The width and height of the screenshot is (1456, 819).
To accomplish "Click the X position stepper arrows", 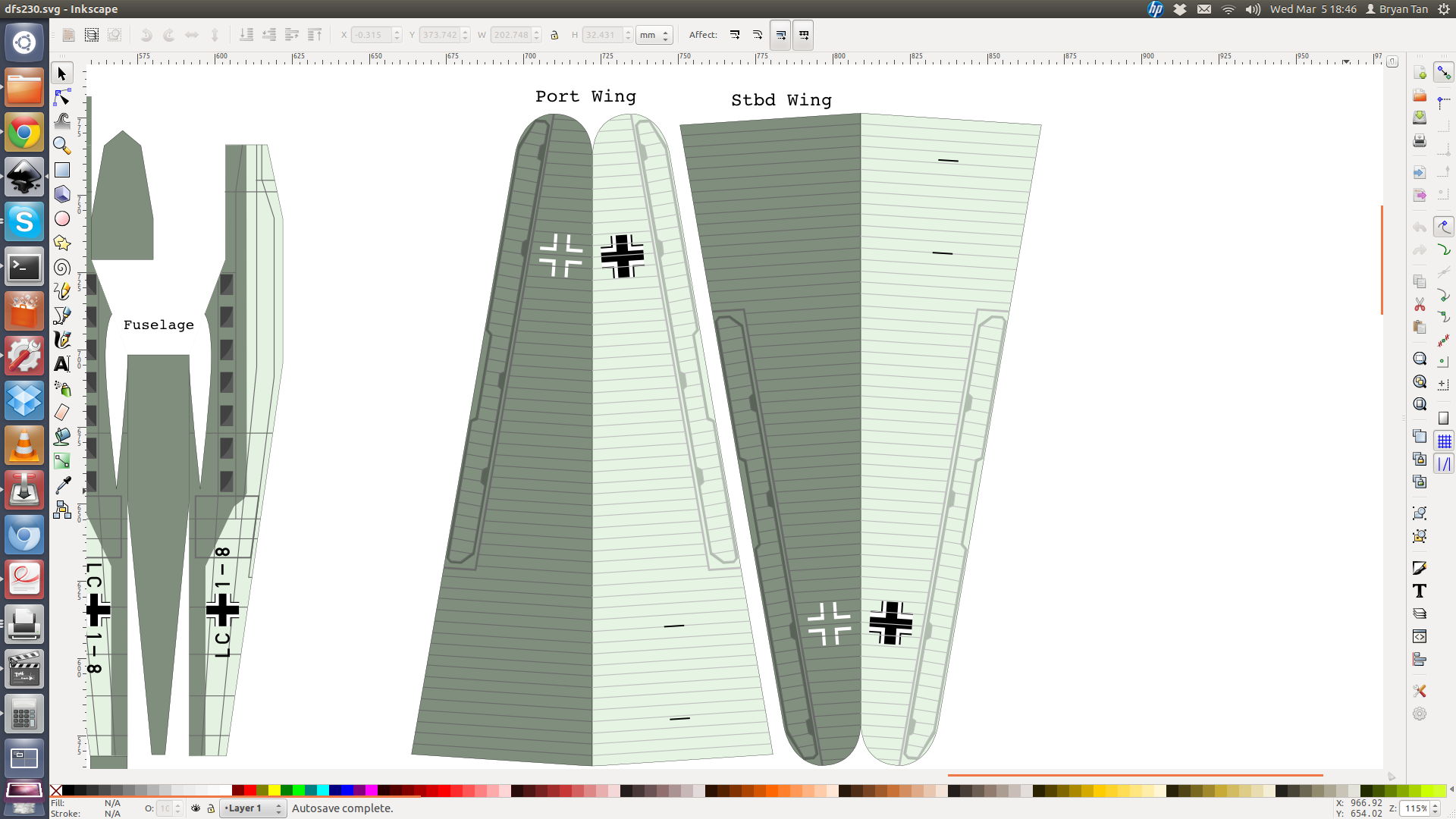I will pos(397,35).
